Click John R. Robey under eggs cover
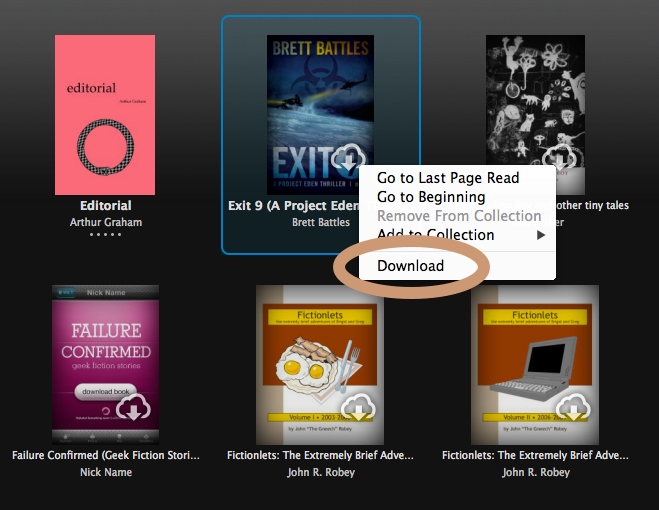Image resolution: width=659 pixels, height=510 pixels. click(321, 472)
